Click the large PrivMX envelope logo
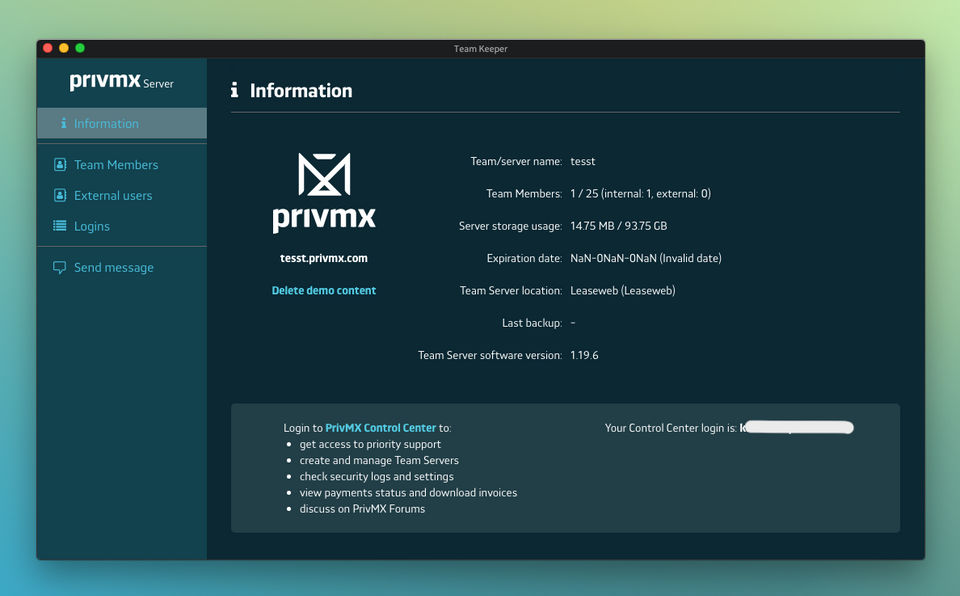This screenshot has width=960, height=596. [x=324, y=174]
